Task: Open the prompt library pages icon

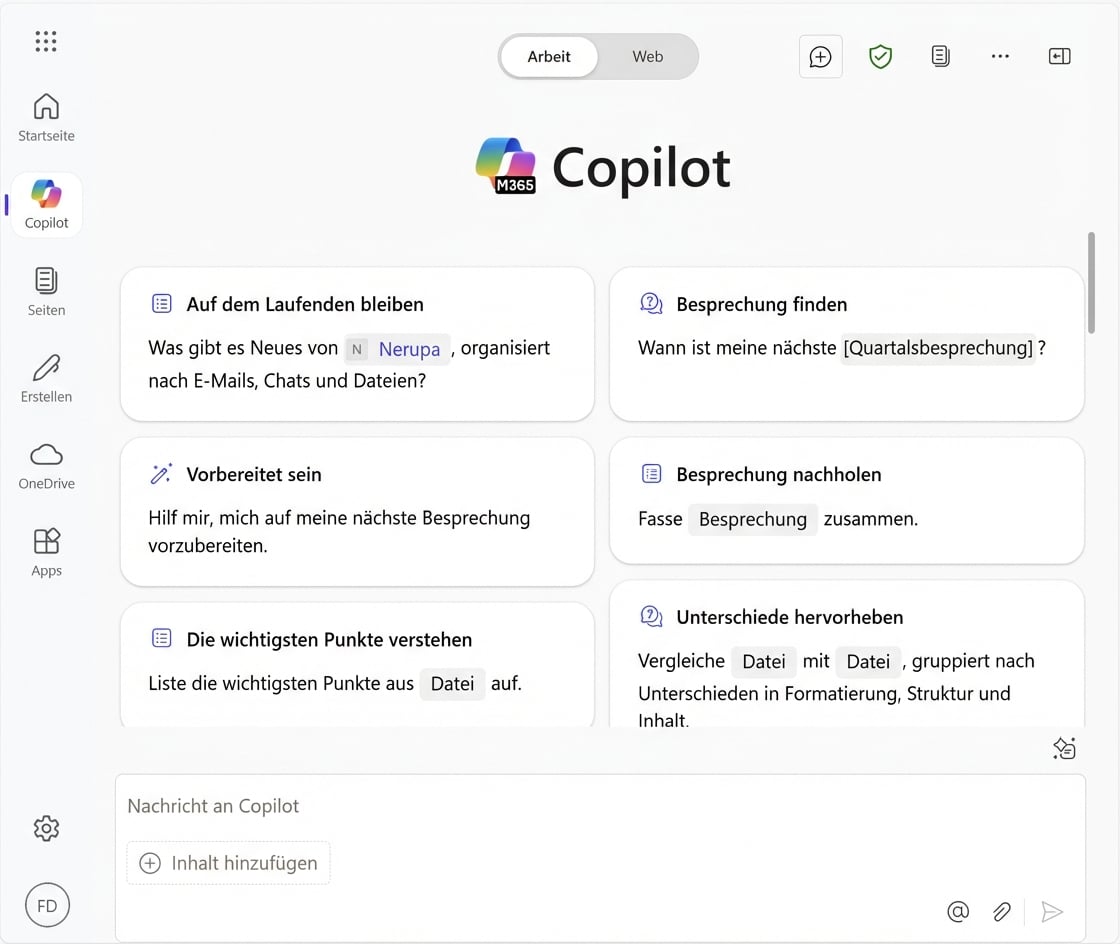Action: tap(940, 56)
